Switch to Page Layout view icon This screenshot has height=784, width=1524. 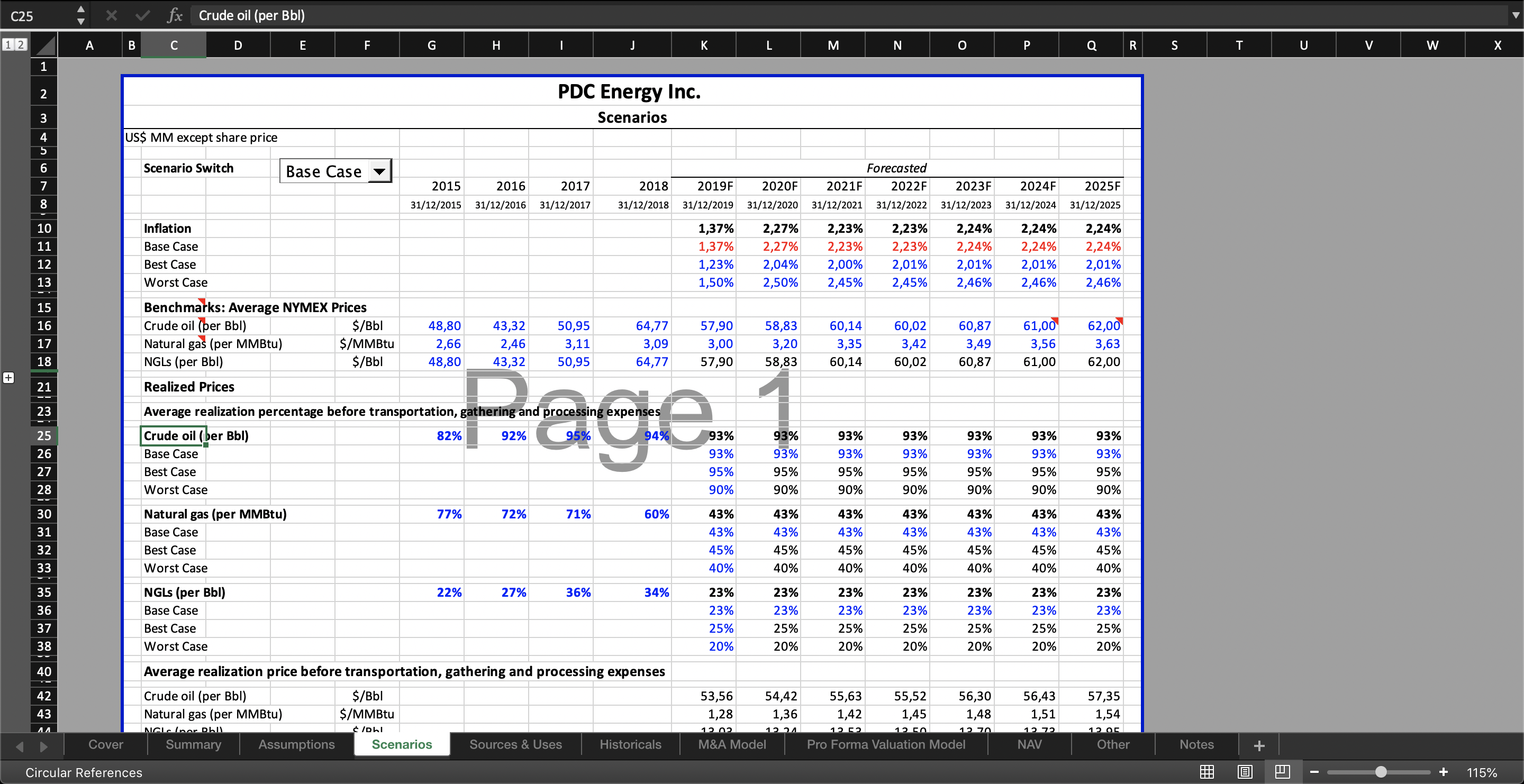(x=1245, y=772)
